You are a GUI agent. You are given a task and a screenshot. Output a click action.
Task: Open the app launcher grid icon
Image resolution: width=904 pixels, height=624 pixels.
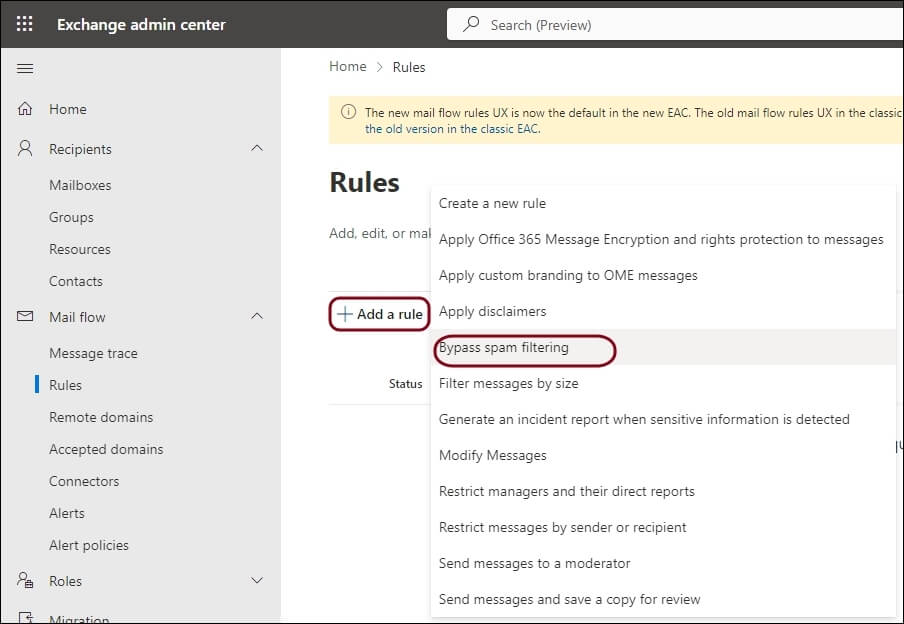click(x=24, y=24)
